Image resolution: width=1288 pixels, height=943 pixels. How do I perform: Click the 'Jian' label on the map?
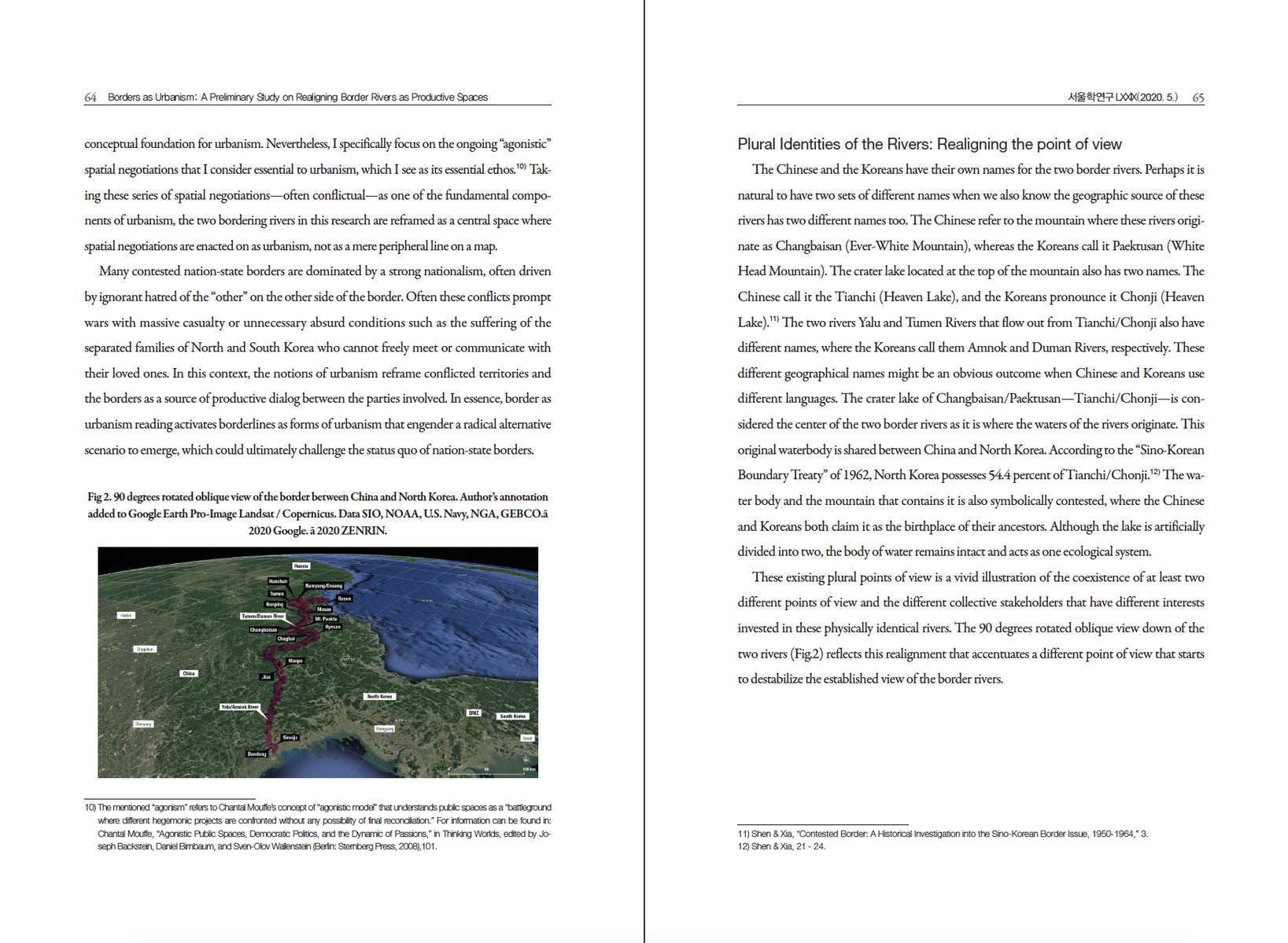(x=267, y=676)
